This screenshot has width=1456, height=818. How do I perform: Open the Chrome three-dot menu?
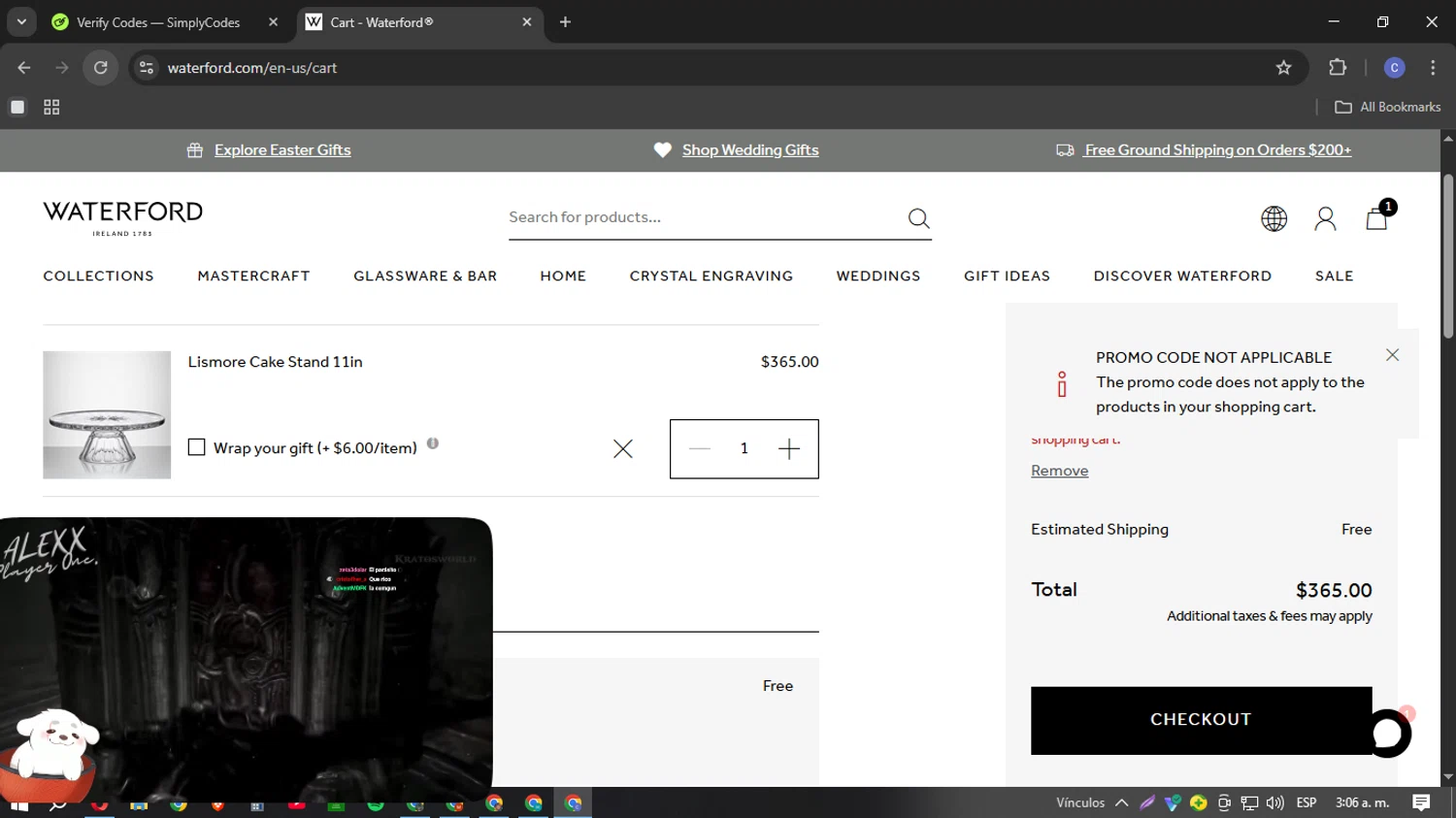tap(1433, 67)
